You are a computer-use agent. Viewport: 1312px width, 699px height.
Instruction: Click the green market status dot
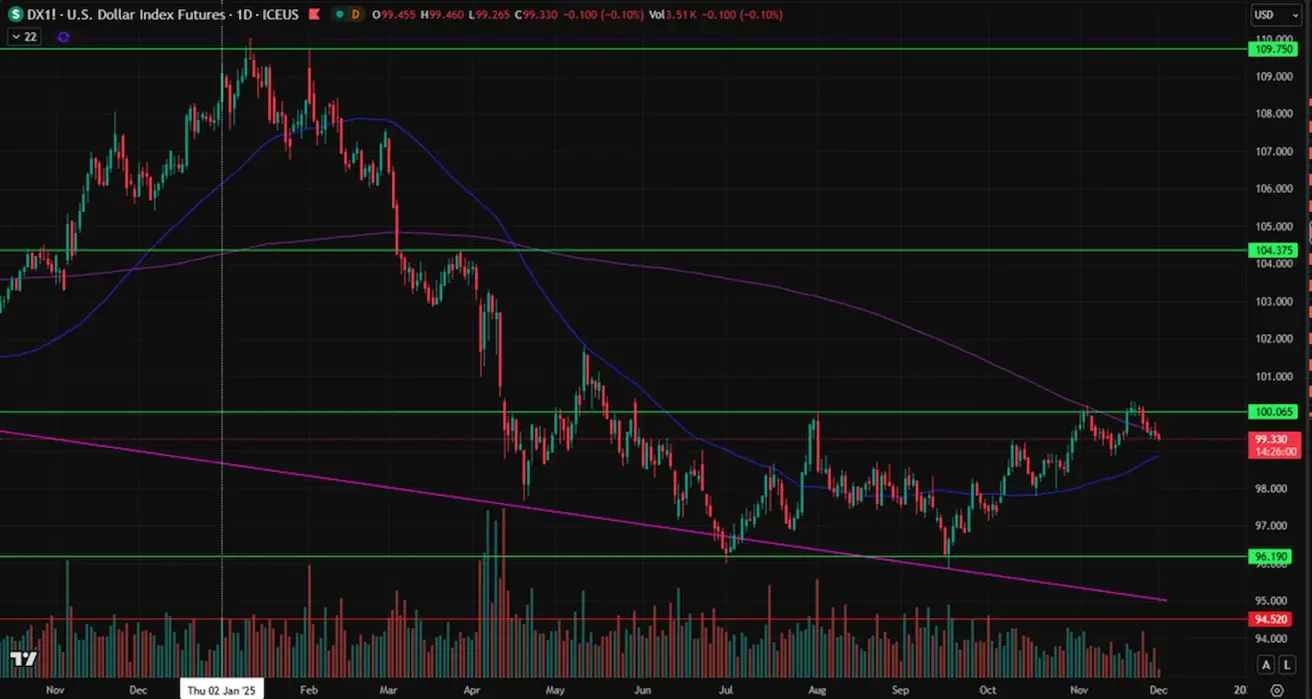(x=339, y=15)
